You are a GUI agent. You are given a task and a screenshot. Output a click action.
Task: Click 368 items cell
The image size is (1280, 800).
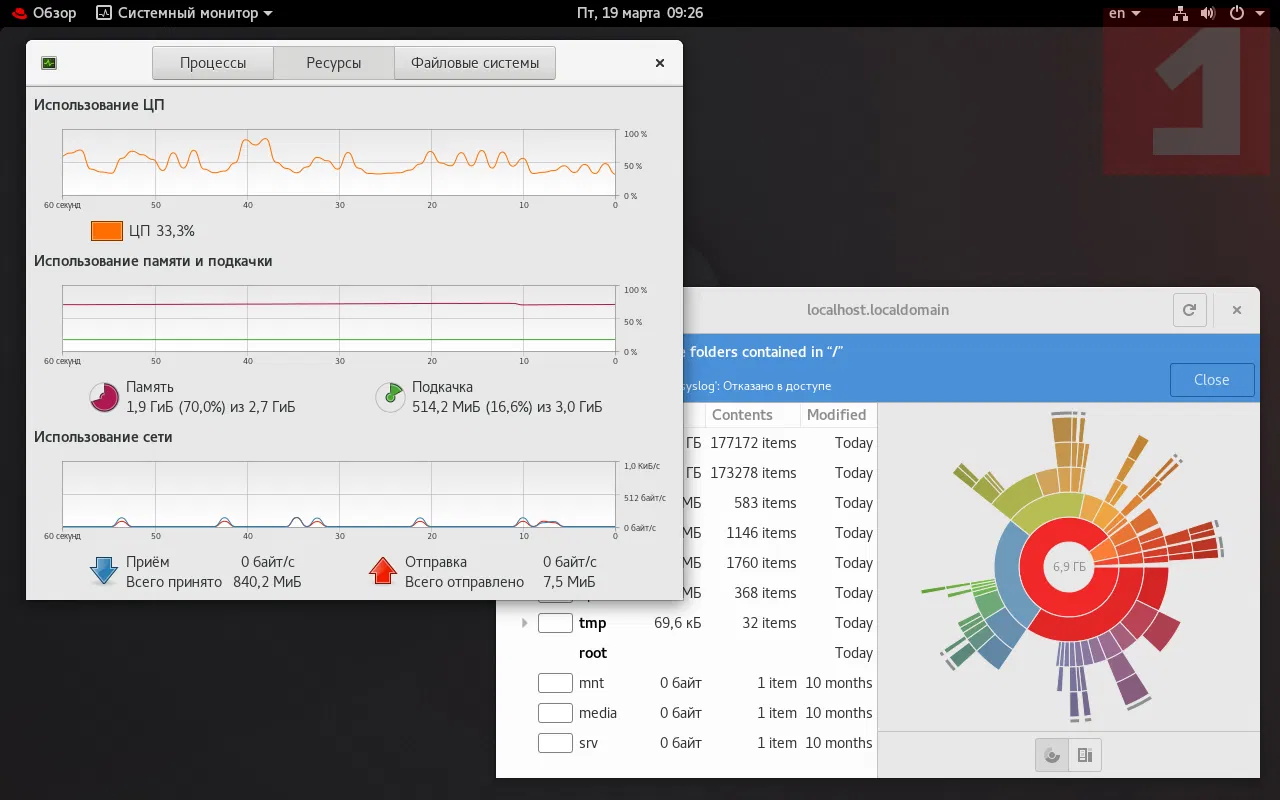point(765,593)
